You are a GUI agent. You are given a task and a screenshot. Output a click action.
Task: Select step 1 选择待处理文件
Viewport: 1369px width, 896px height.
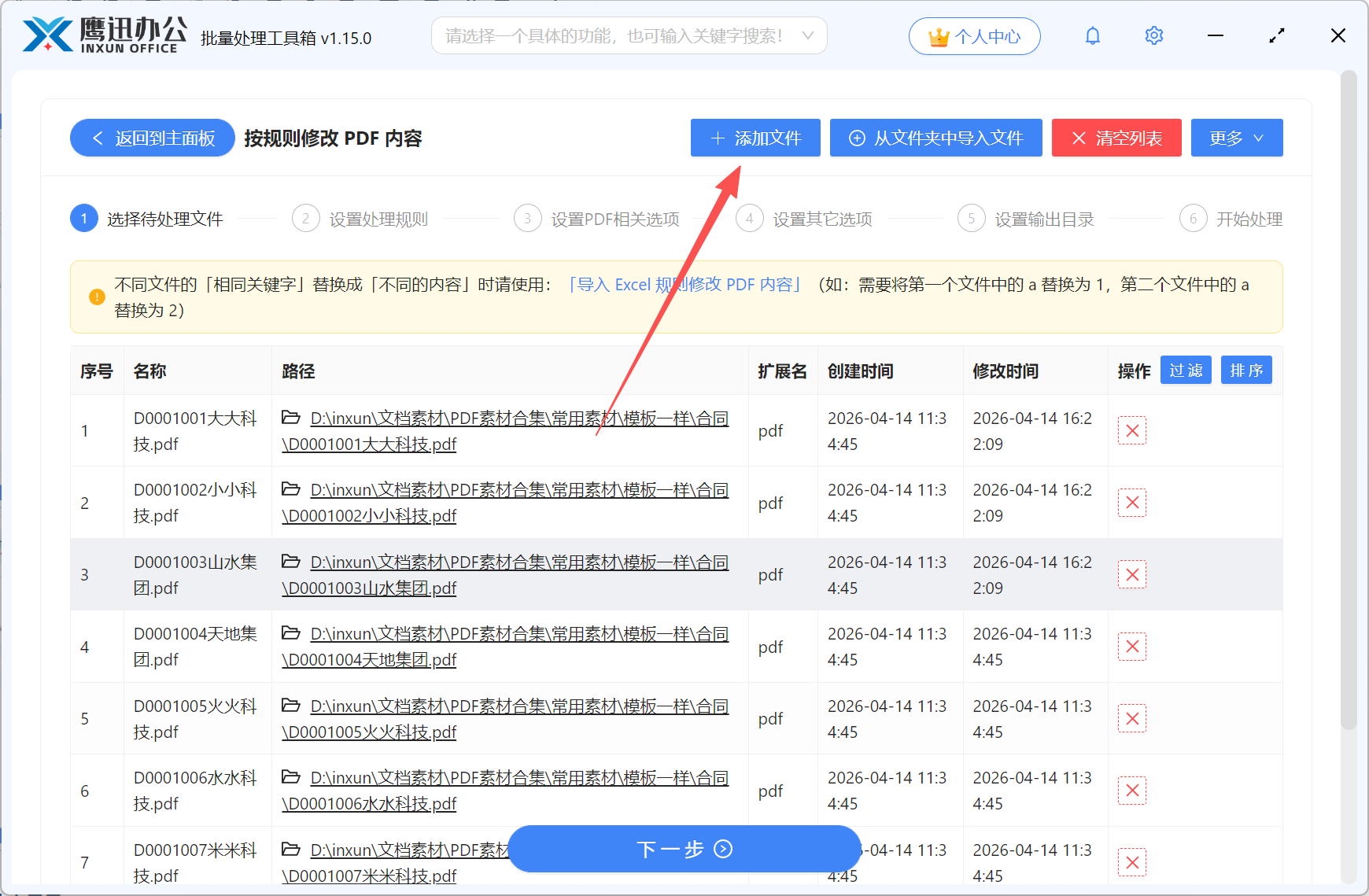[148, 219]
